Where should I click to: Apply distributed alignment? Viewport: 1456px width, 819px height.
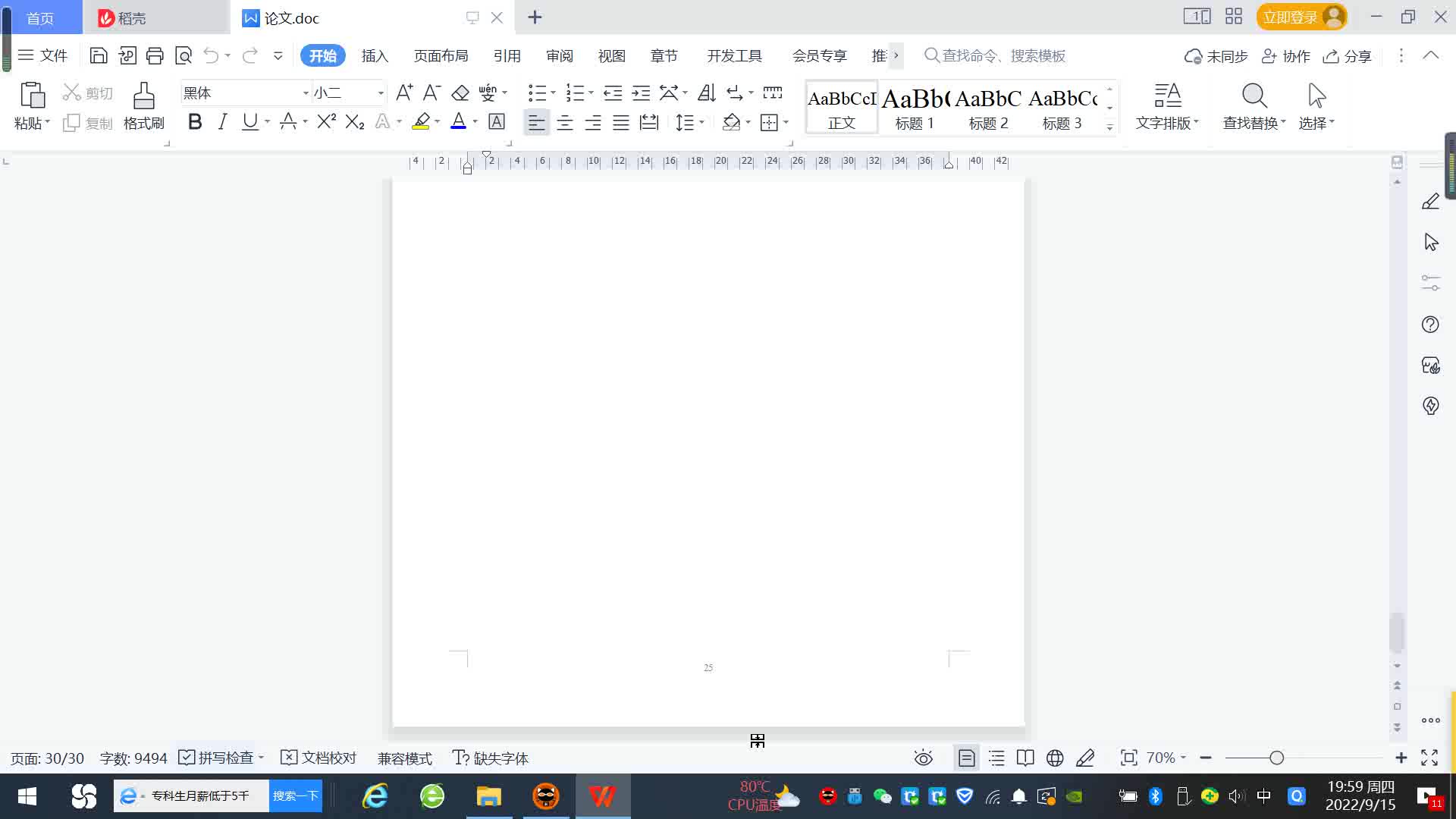click(x=649, y=122)
